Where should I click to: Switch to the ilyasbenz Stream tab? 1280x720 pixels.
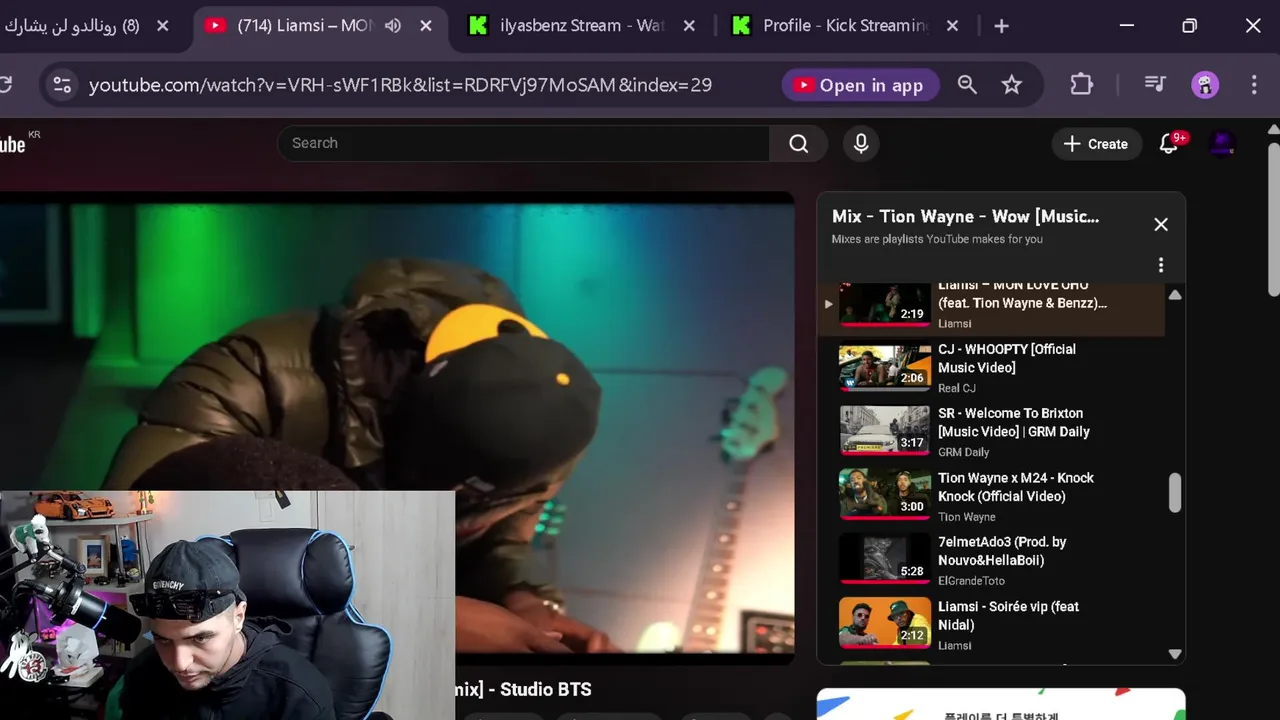[583, 26]
